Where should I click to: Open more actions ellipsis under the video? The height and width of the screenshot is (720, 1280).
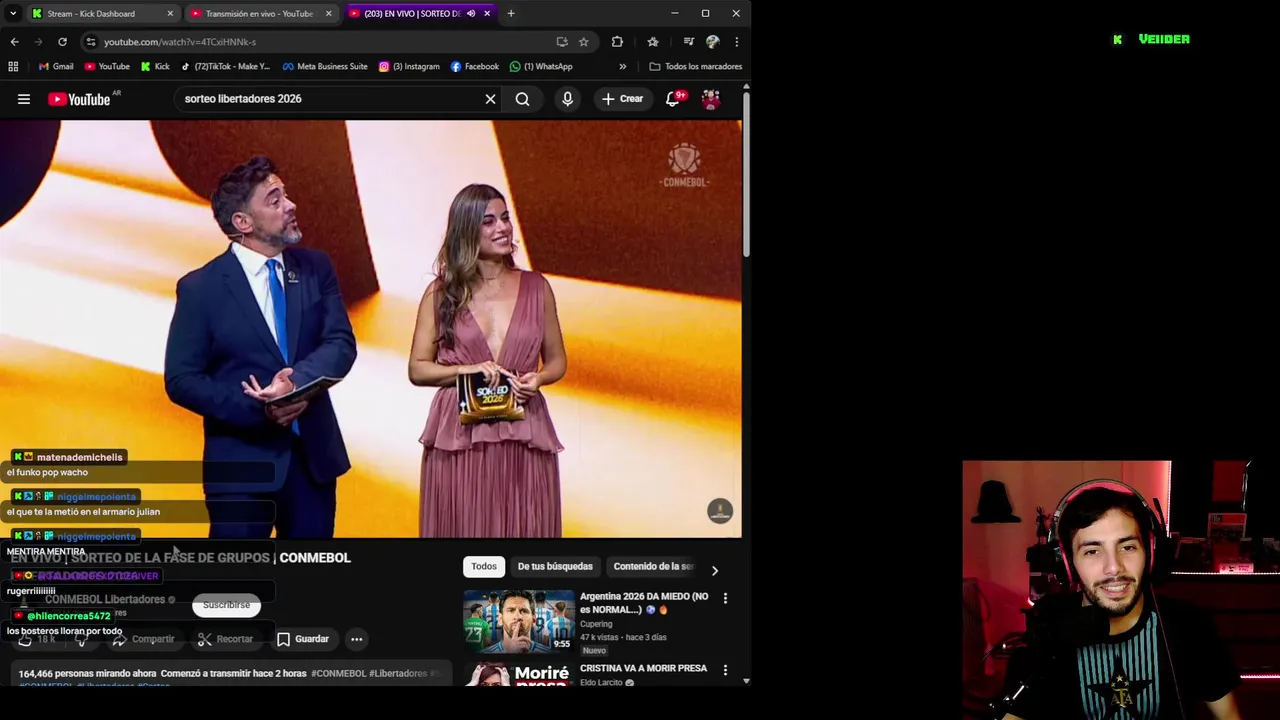[356, 639]
